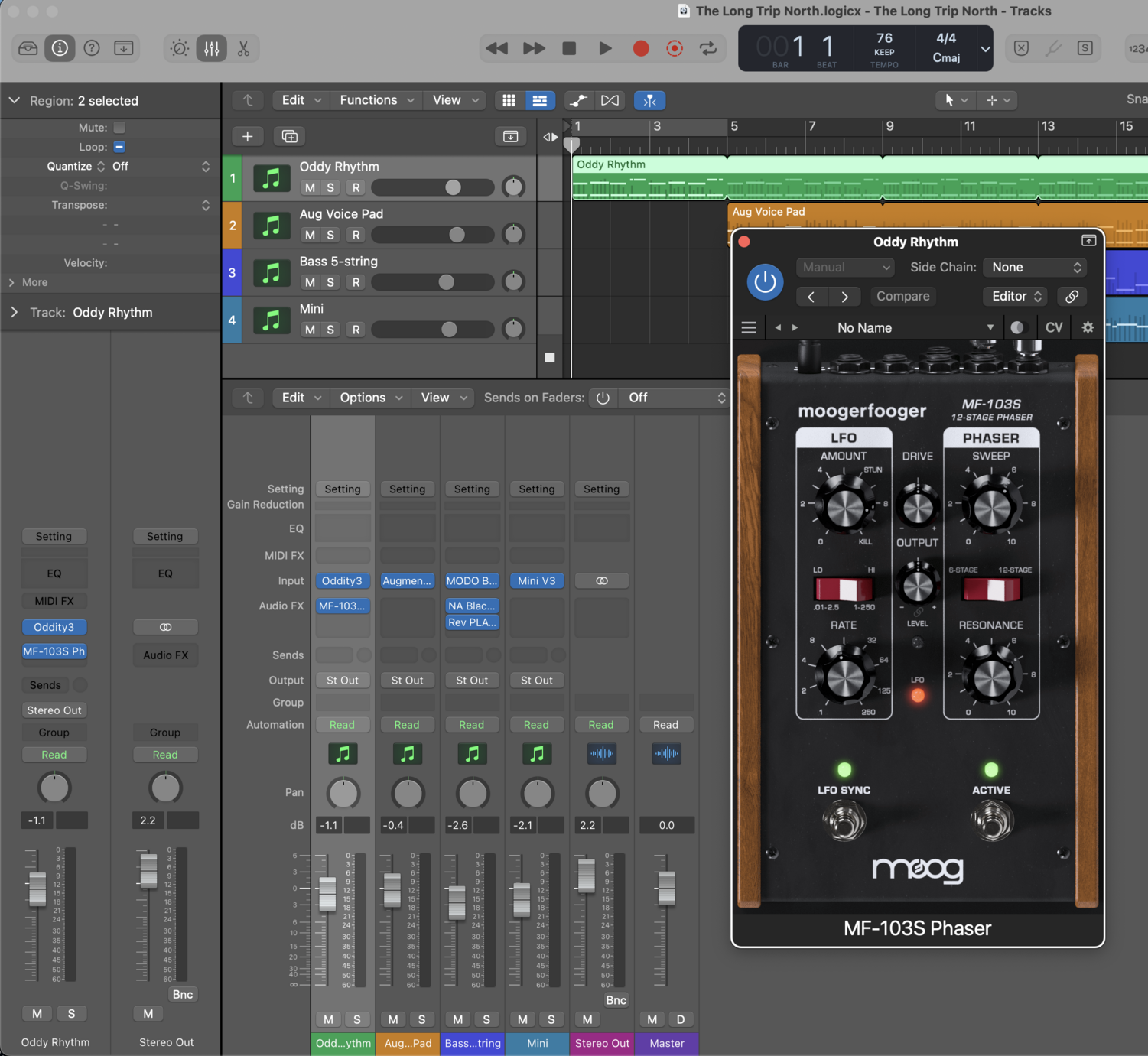Viewport: 1148px width, 1056px height.
Task: Click the Rewind transport button
Action: point(497,48)
